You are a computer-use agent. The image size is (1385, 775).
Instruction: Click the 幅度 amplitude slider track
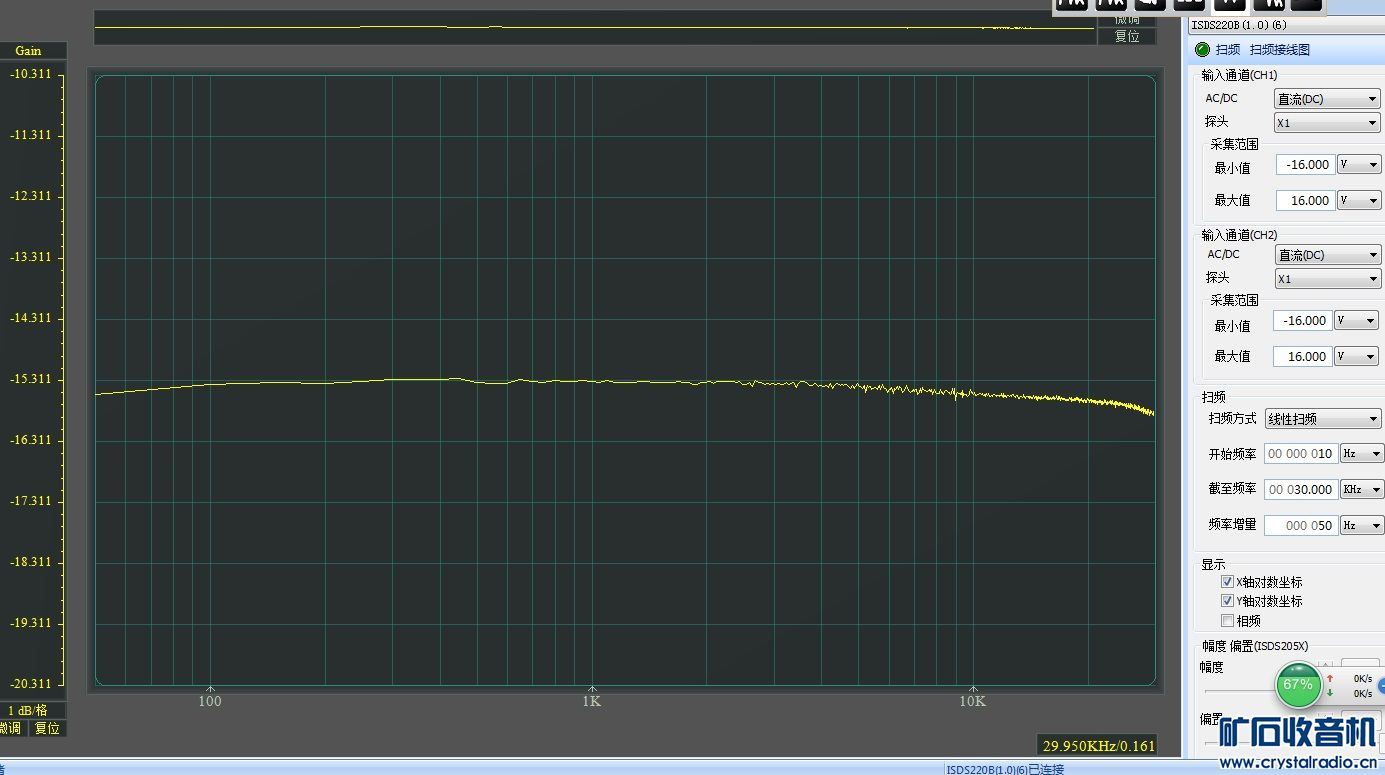click(x=1240, y=691)
